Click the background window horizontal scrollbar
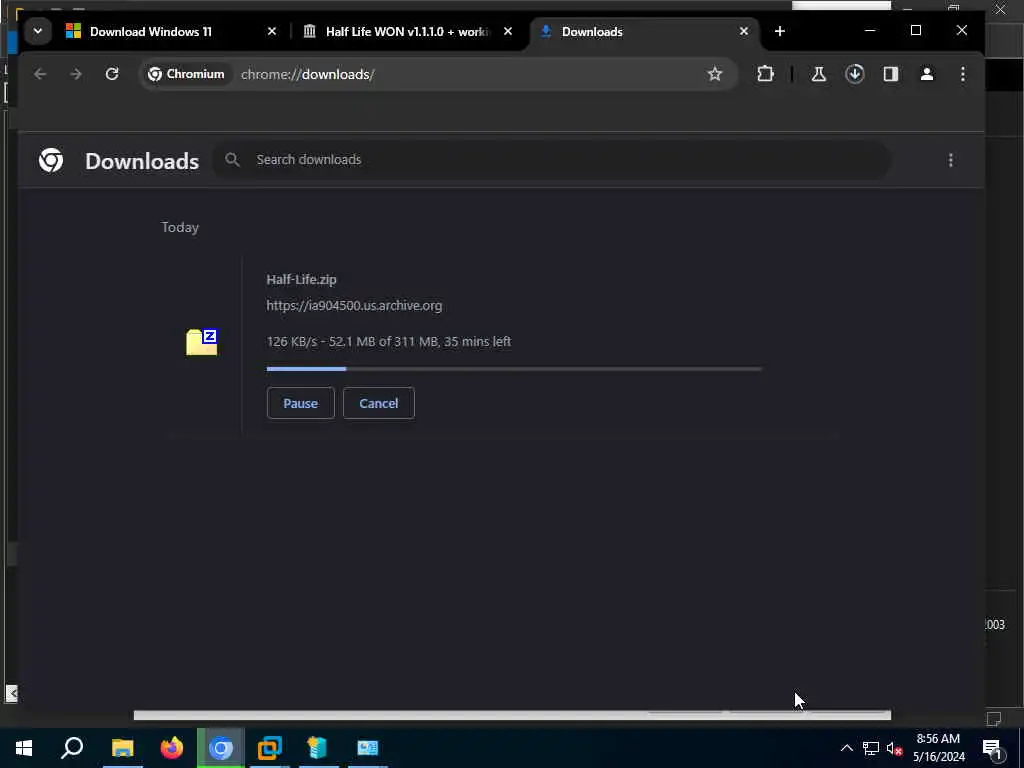The width and height of the screenshot is (1024, 768). coord(512,716)
